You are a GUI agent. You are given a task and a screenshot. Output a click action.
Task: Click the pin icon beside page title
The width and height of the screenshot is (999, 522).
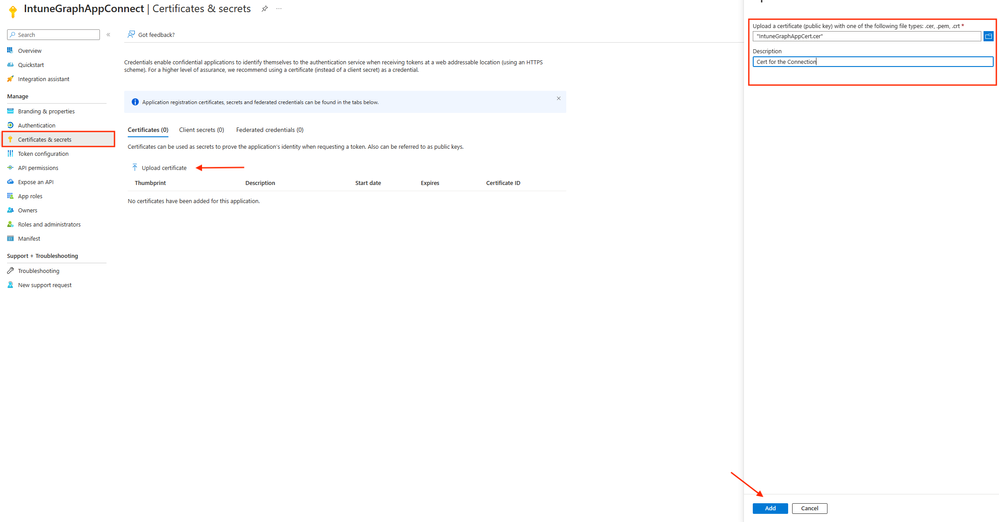[264, 9]
